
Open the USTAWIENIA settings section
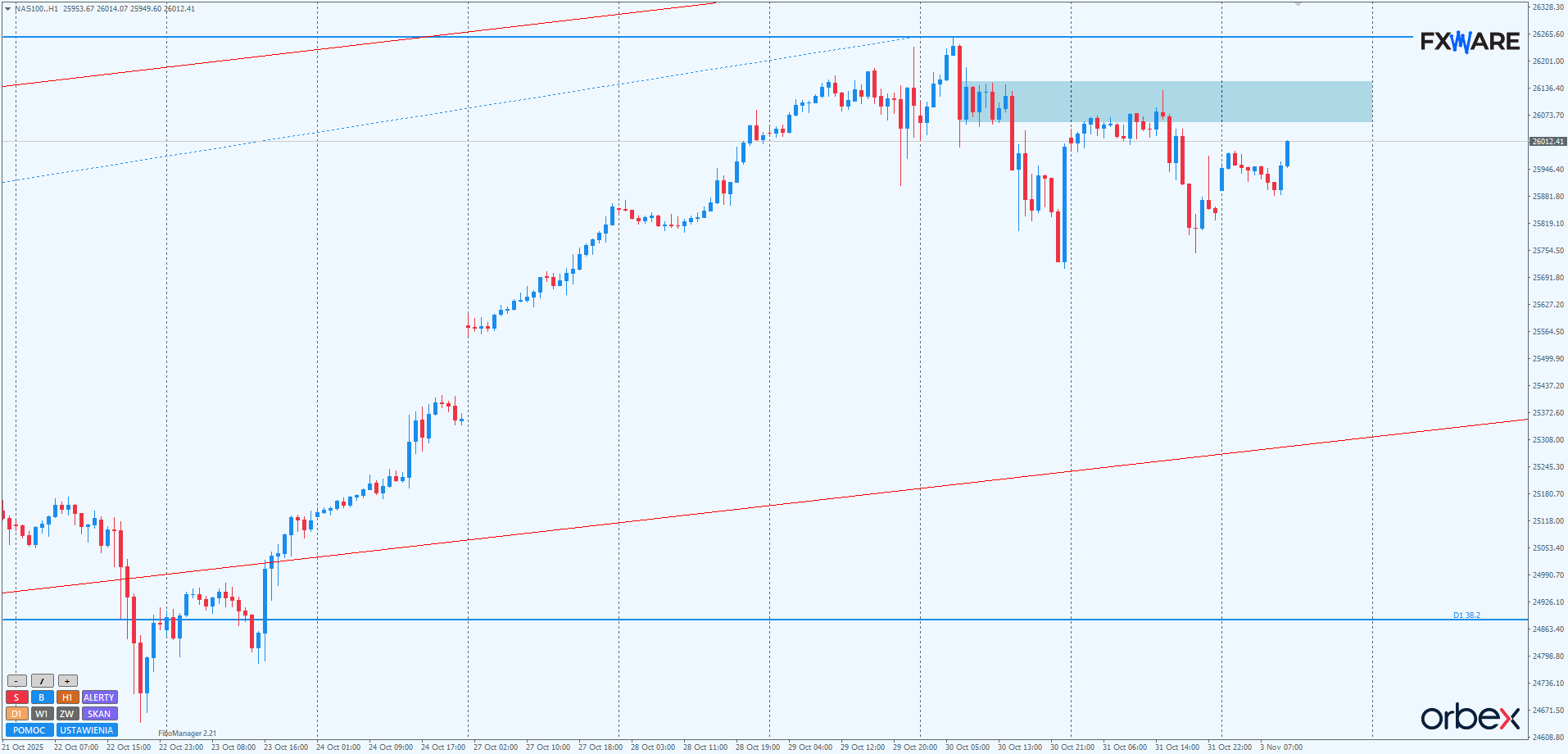[87, 730]
